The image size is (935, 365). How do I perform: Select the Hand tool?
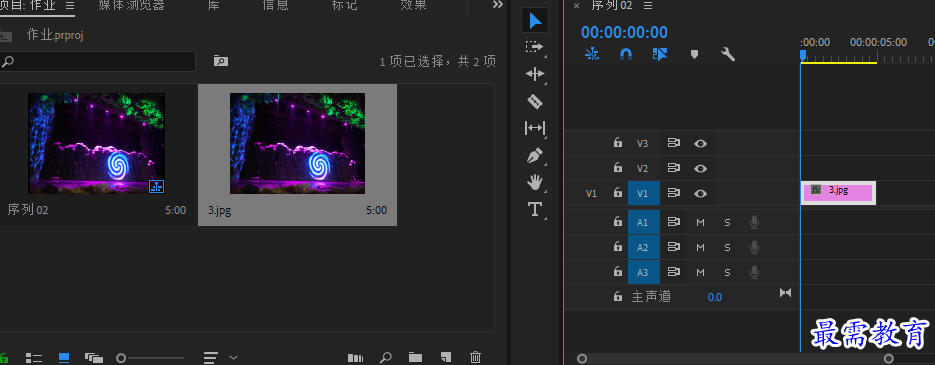(x=535, y=182)
